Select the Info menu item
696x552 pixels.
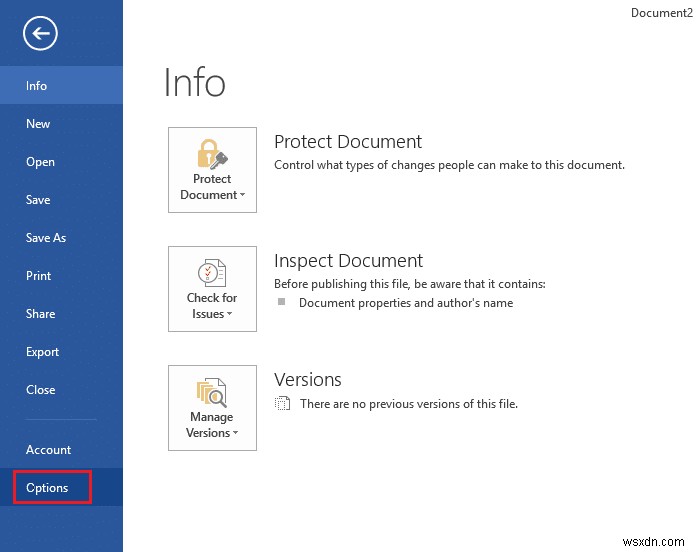tap(61, 85)
